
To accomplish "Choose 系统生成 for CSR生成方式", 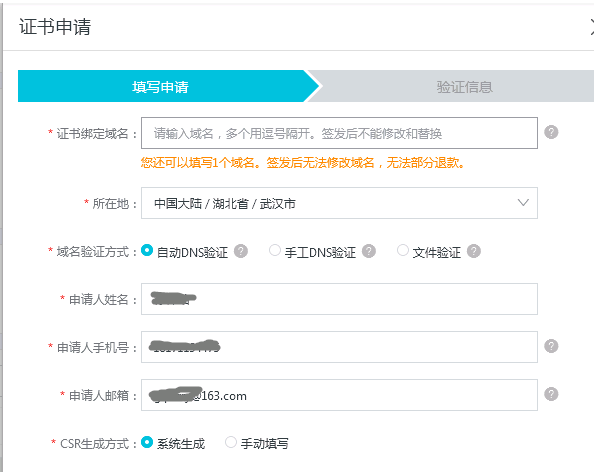I will pos(147,442).
